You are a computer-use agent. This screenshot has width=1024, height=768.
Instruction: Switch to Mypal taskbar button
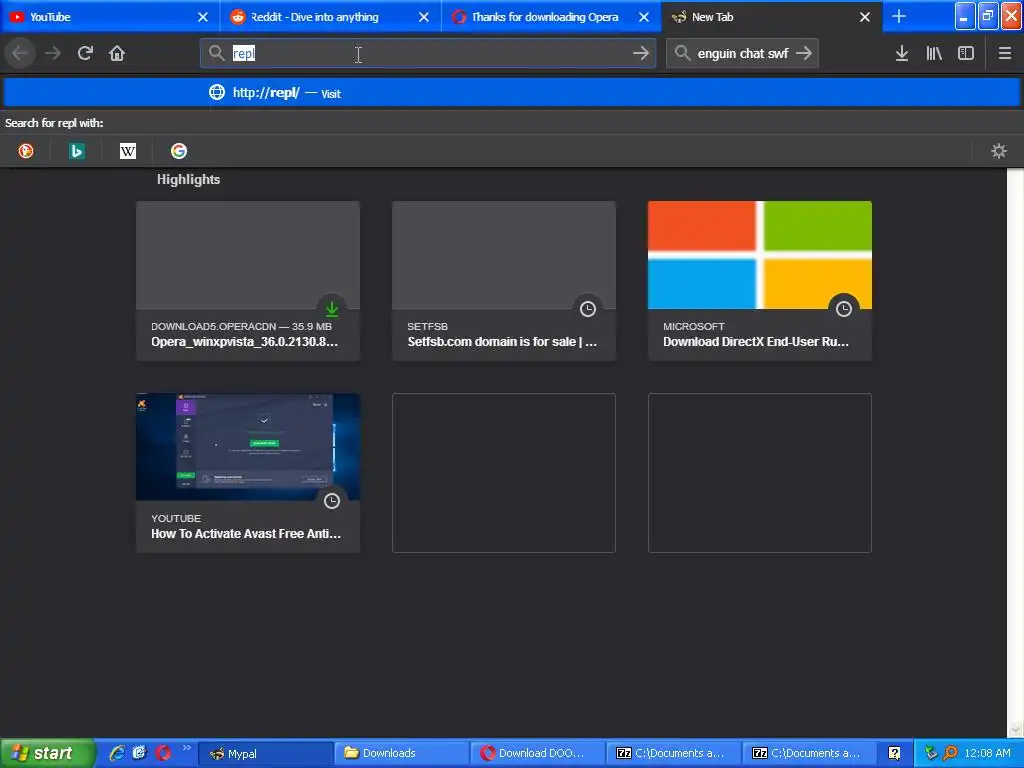click(265, 753)
